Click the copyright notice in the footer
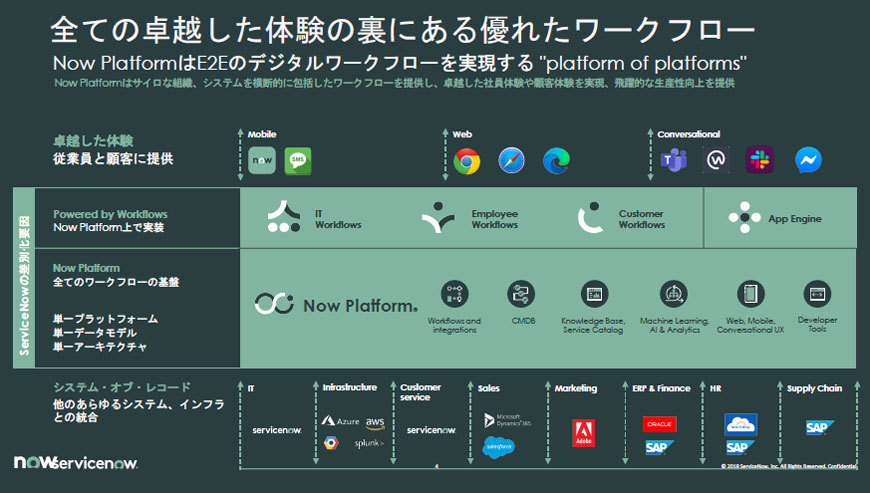Screen dimensions: 870x493 click(x=789, y=466)
